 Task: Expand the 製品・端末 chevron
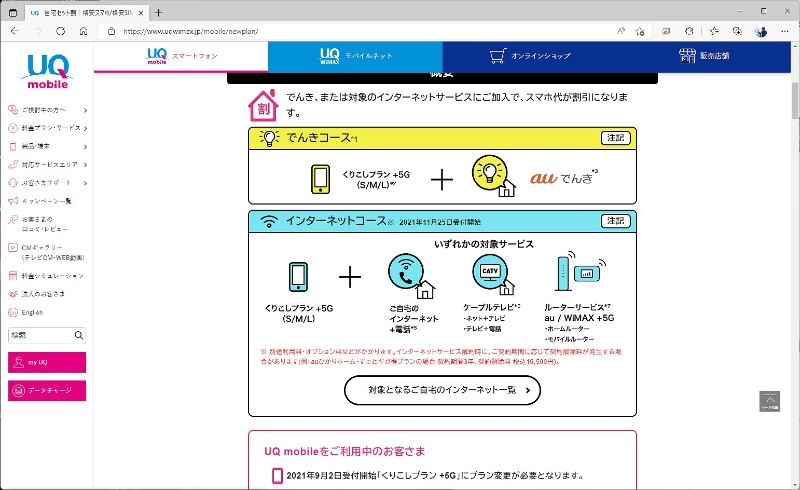pos(85,146)
